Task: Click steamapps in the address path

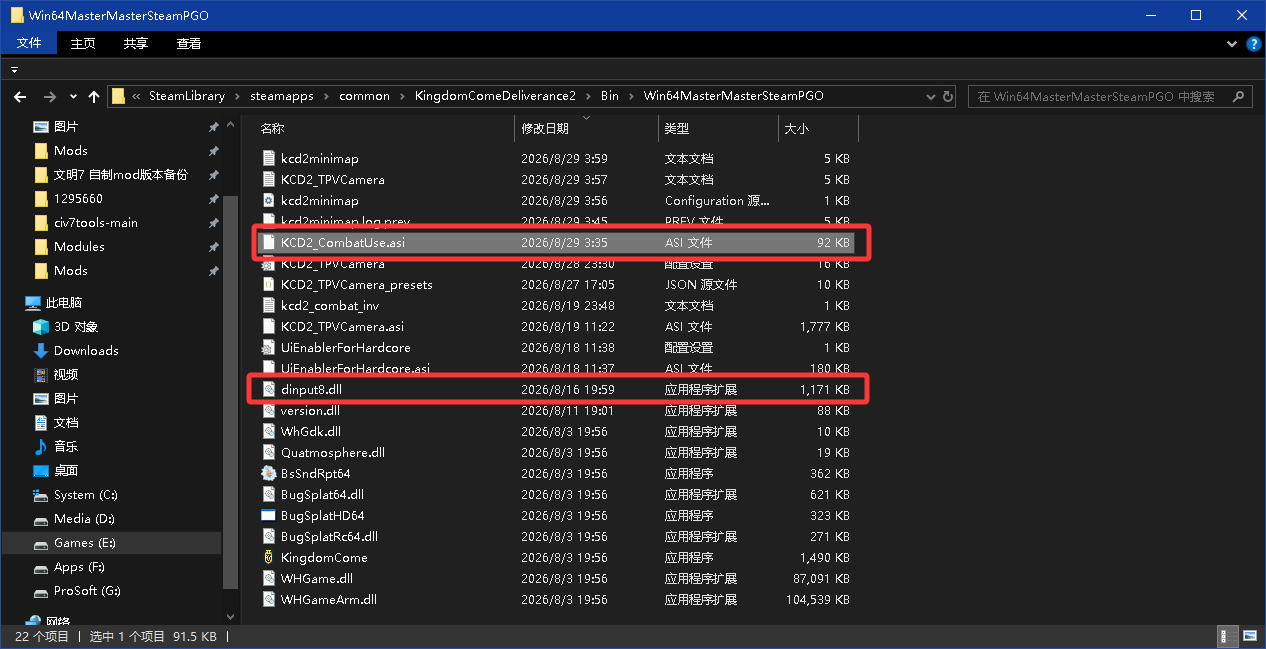Action: 282,96
